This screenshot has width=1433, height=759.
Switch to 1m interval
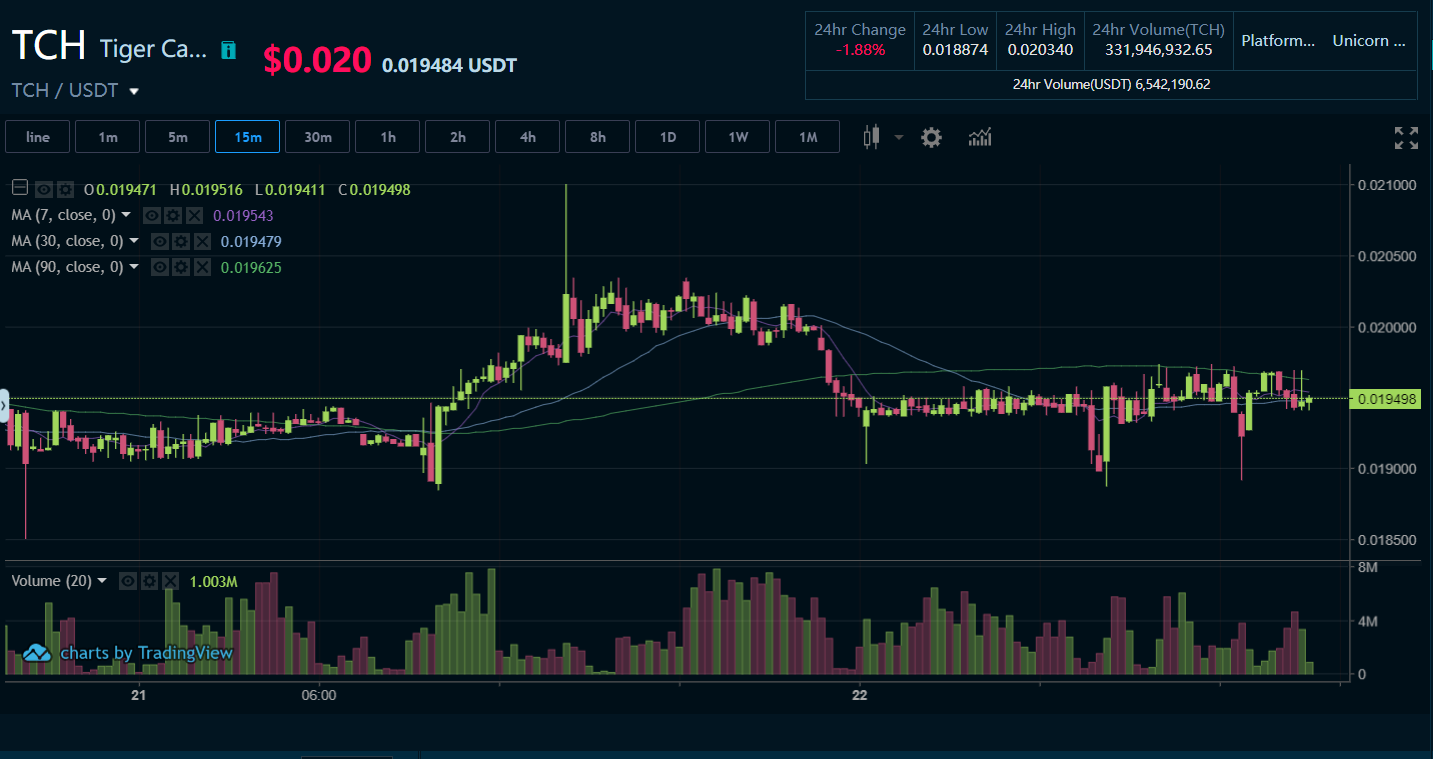108,137
